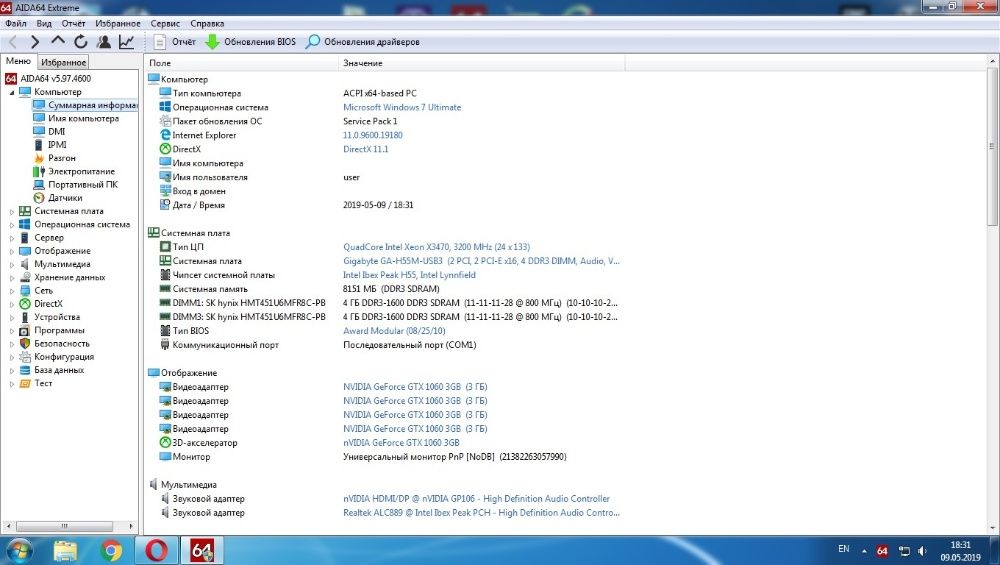Open the Вид menu
The height and width of the screenshot is (565, 1000).
coord(44,24)
